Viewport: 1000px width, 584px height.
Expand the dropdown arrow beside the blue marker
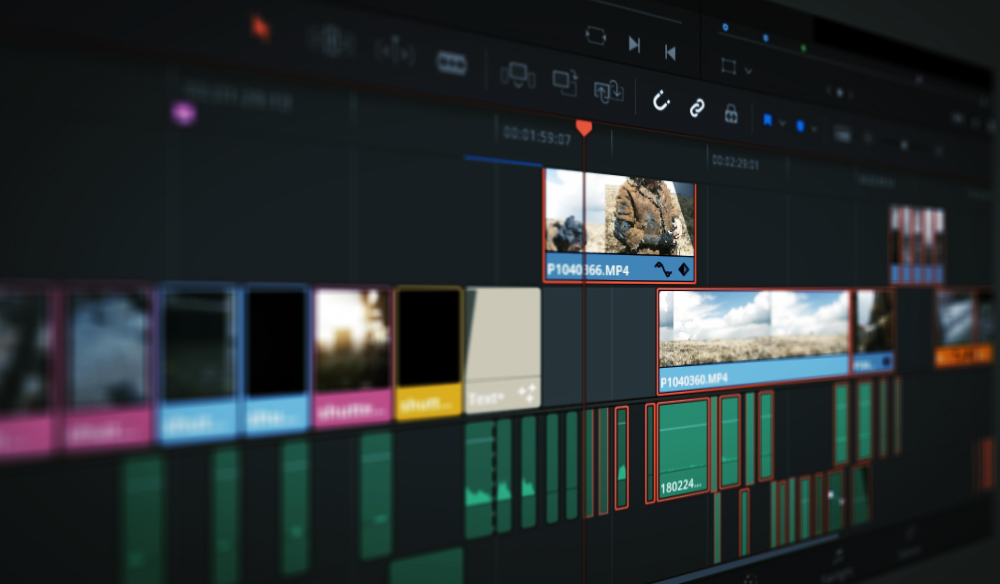814,129
